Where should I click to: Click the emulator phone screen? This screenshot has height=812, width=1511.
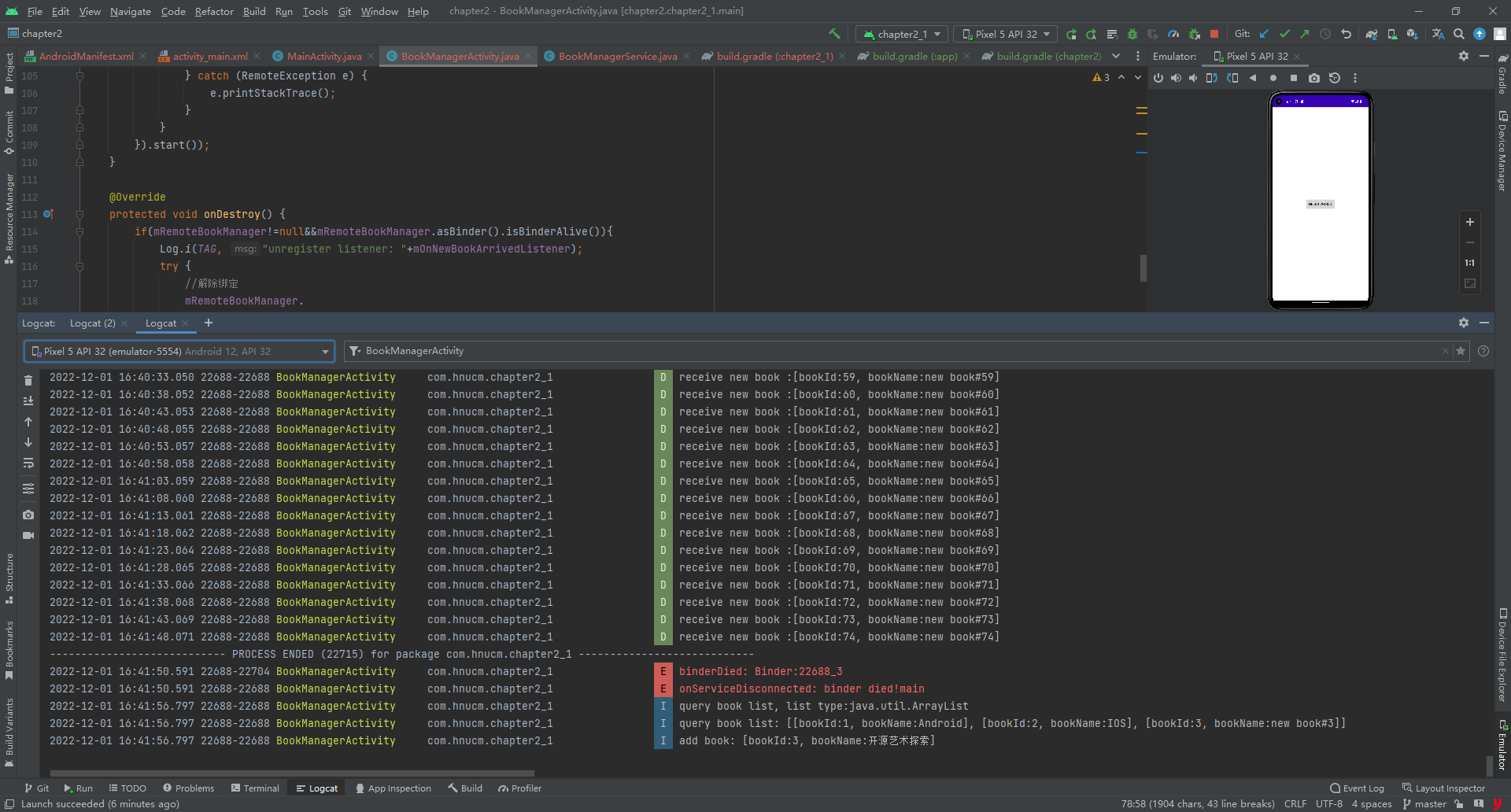click(x=1321, y=203)
